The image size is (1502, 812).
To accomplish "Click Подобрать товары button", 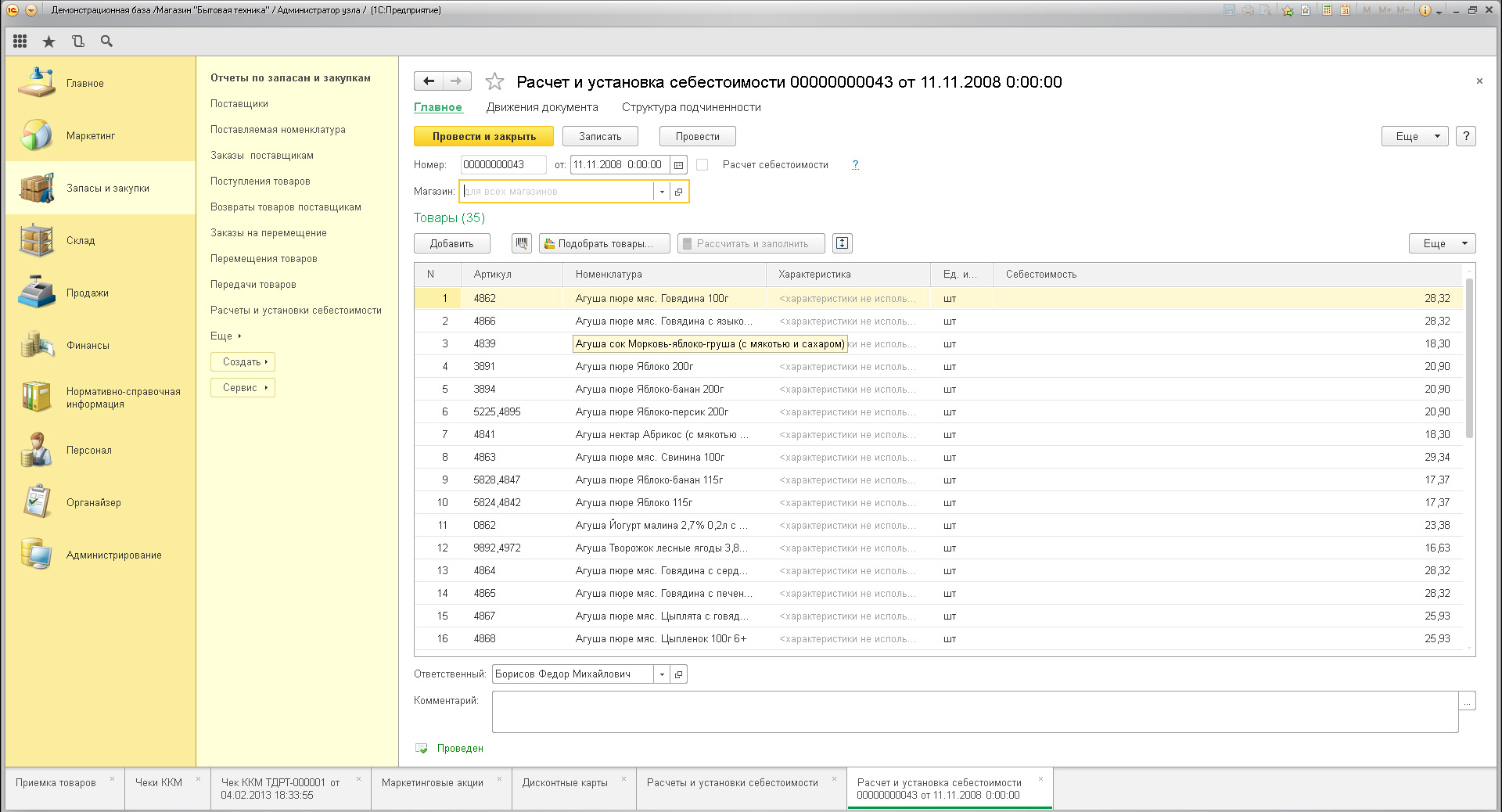I will tap(605, 243).
